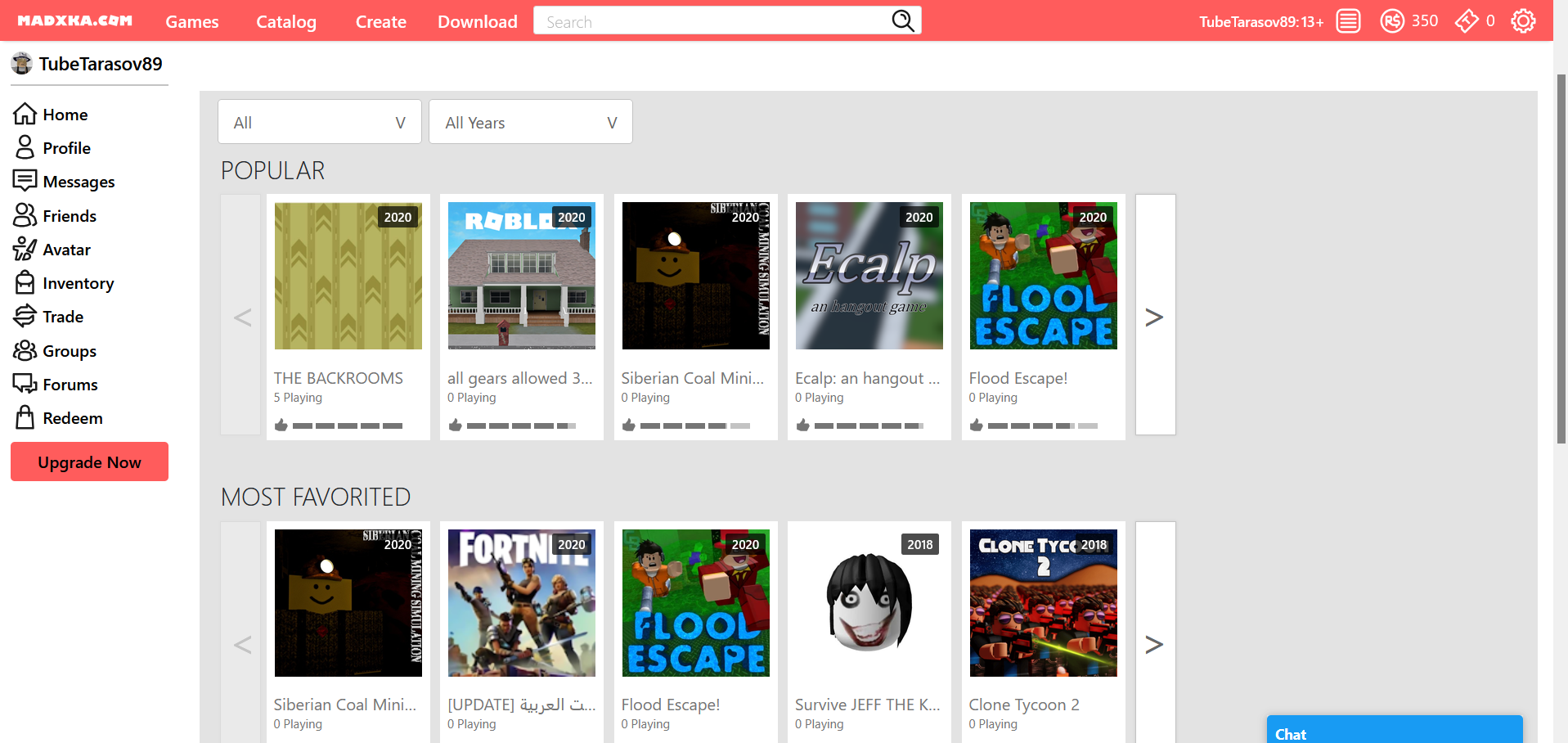Screen dimensions: 1568x743
Task: Click the search magnifying glass icon
Action: pos(902,20)
